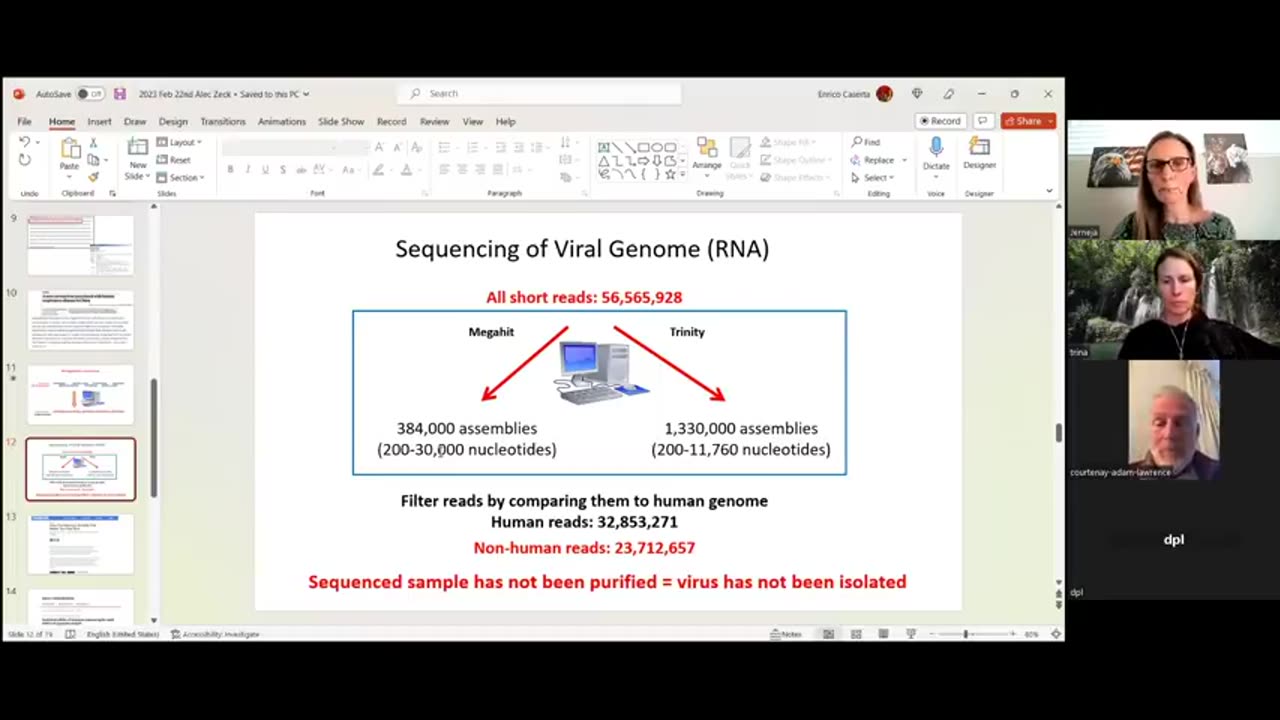Toggle Underline formatting
The height and width of the screenshot is (720, 1280).
pyautogui.click(x=265, y=170)
